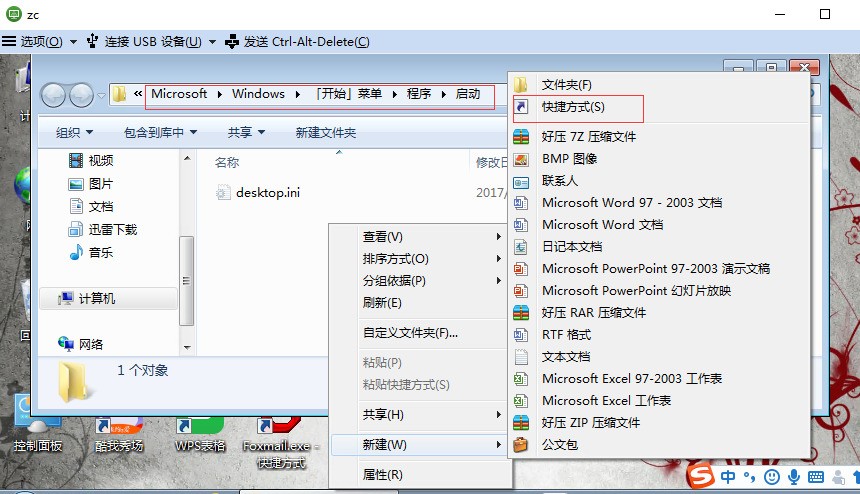
Task: Click the 视频 library icon in sidebar
Action: tap(76, 160)
